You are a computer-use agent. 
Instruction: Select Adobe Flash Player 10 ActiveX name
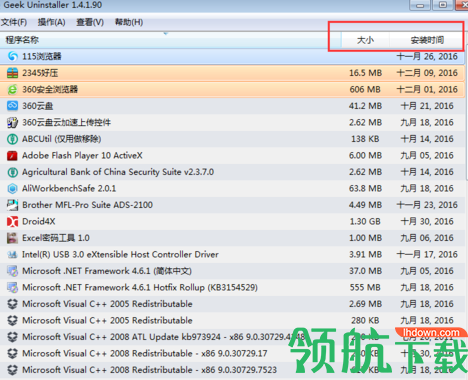tap(82, 155)
